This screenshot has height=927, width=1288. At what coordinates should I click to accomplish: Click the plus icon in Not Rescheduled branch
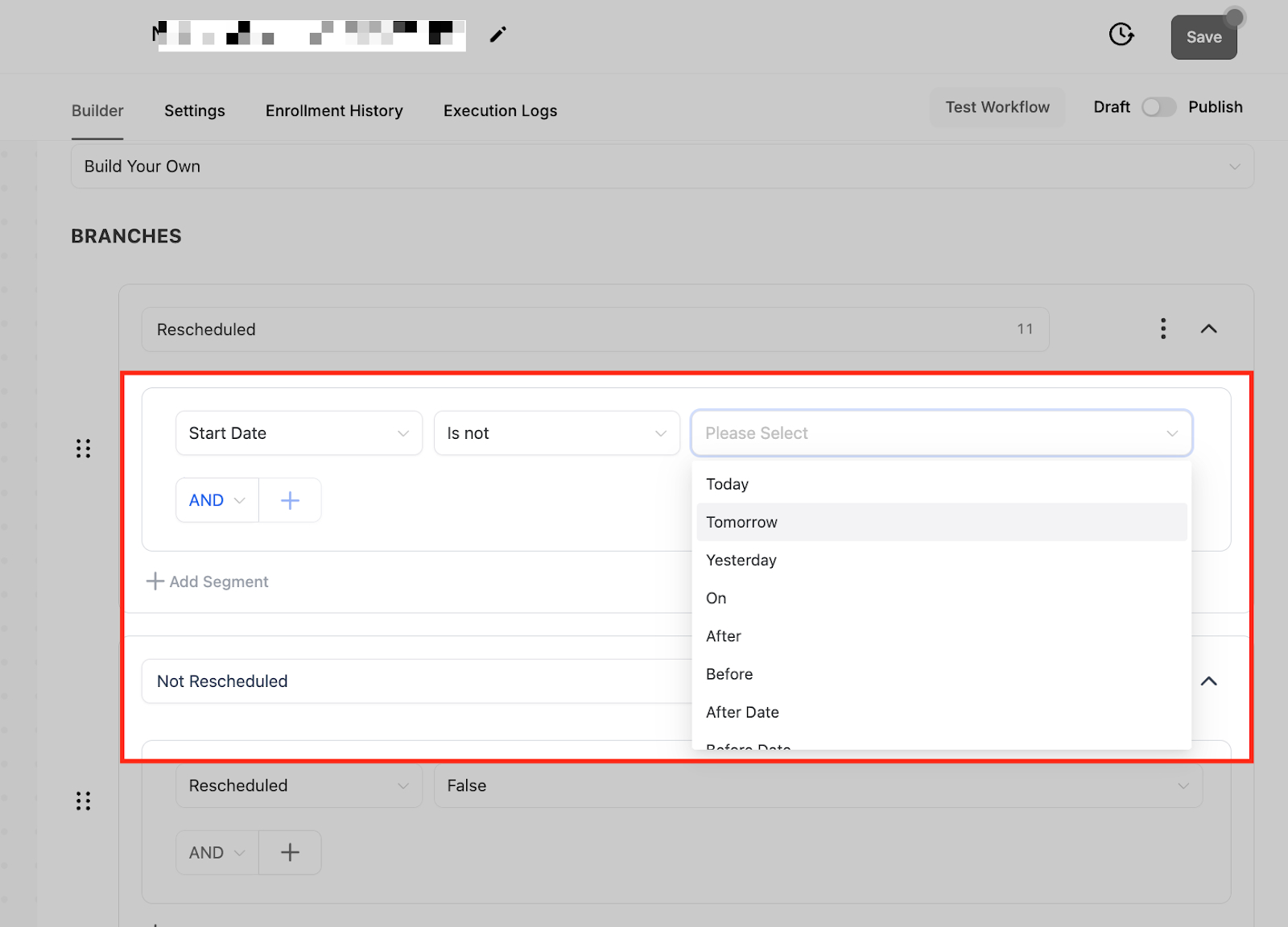tap(290, 852)
